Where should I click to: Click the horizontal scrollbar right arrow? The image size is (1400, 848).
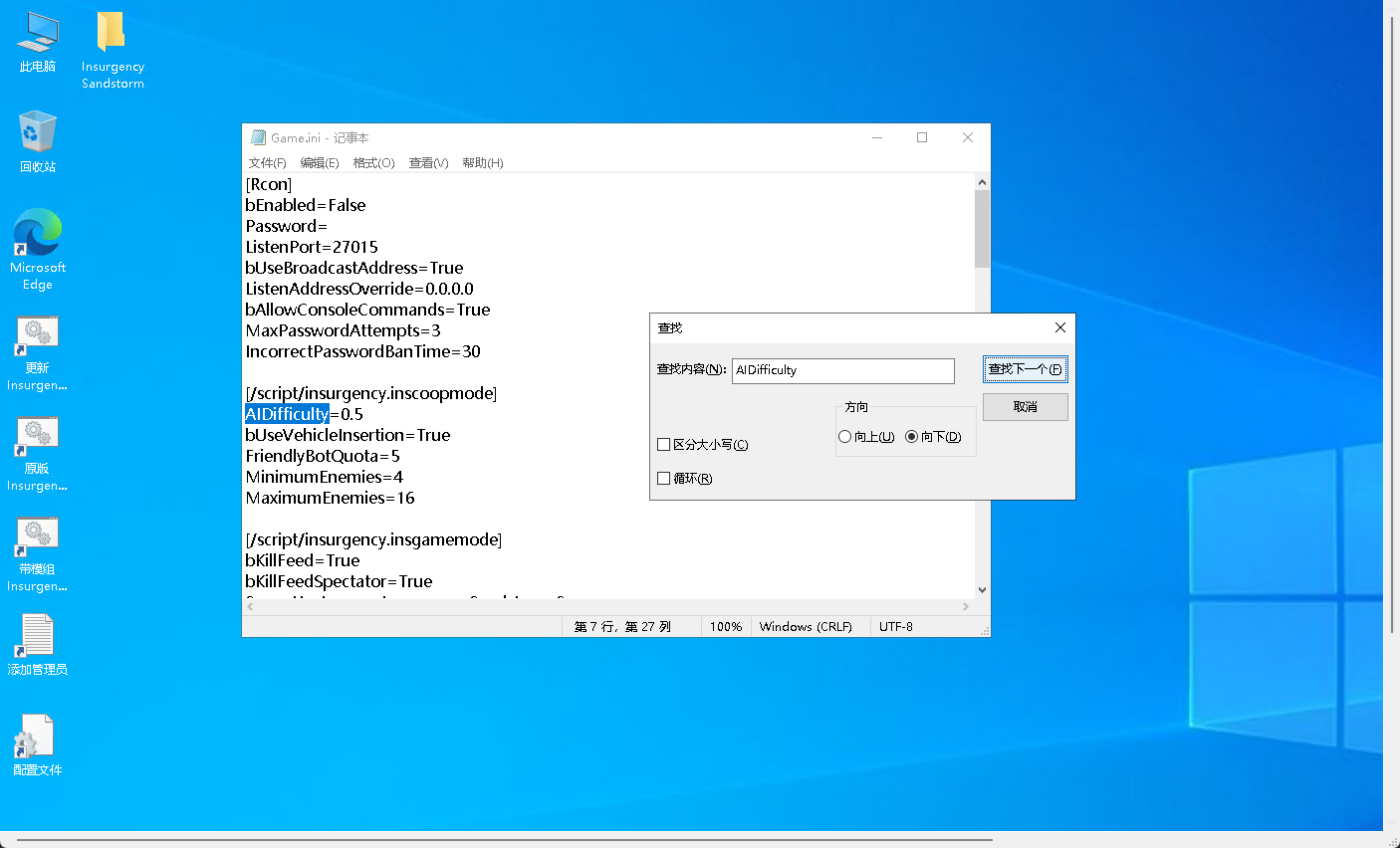[x=966, y=606]
